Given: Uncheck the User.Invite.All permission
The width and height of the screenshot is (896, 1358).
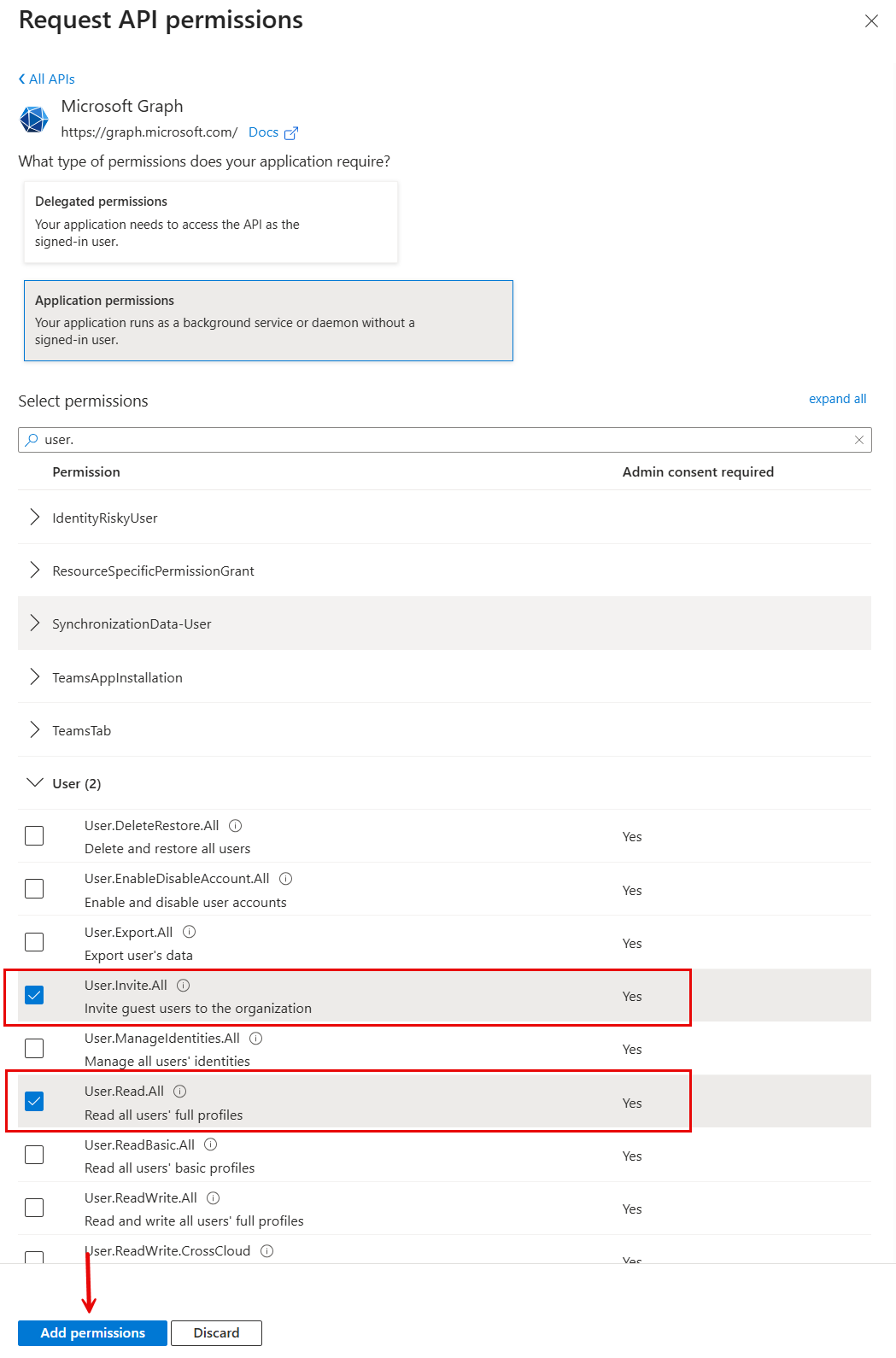Looking at the screenshot, I should coord(34,994).
